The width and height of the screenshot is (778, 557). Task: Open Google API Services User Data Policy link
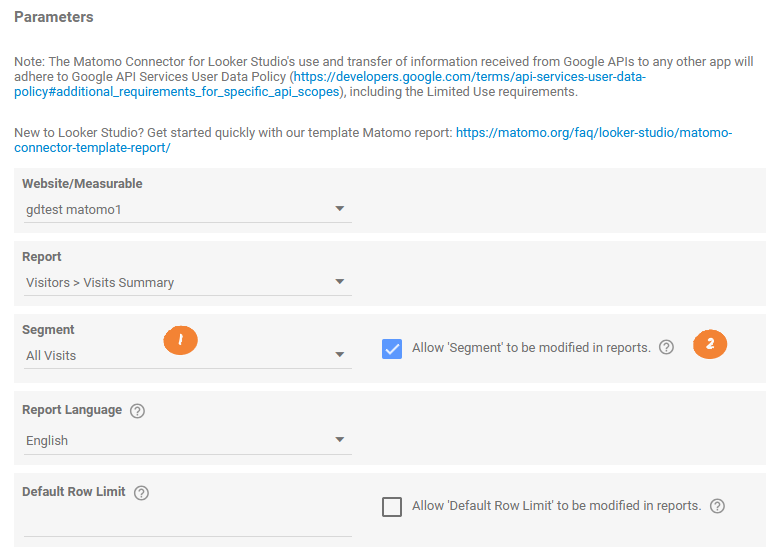(x=468, y=77)
